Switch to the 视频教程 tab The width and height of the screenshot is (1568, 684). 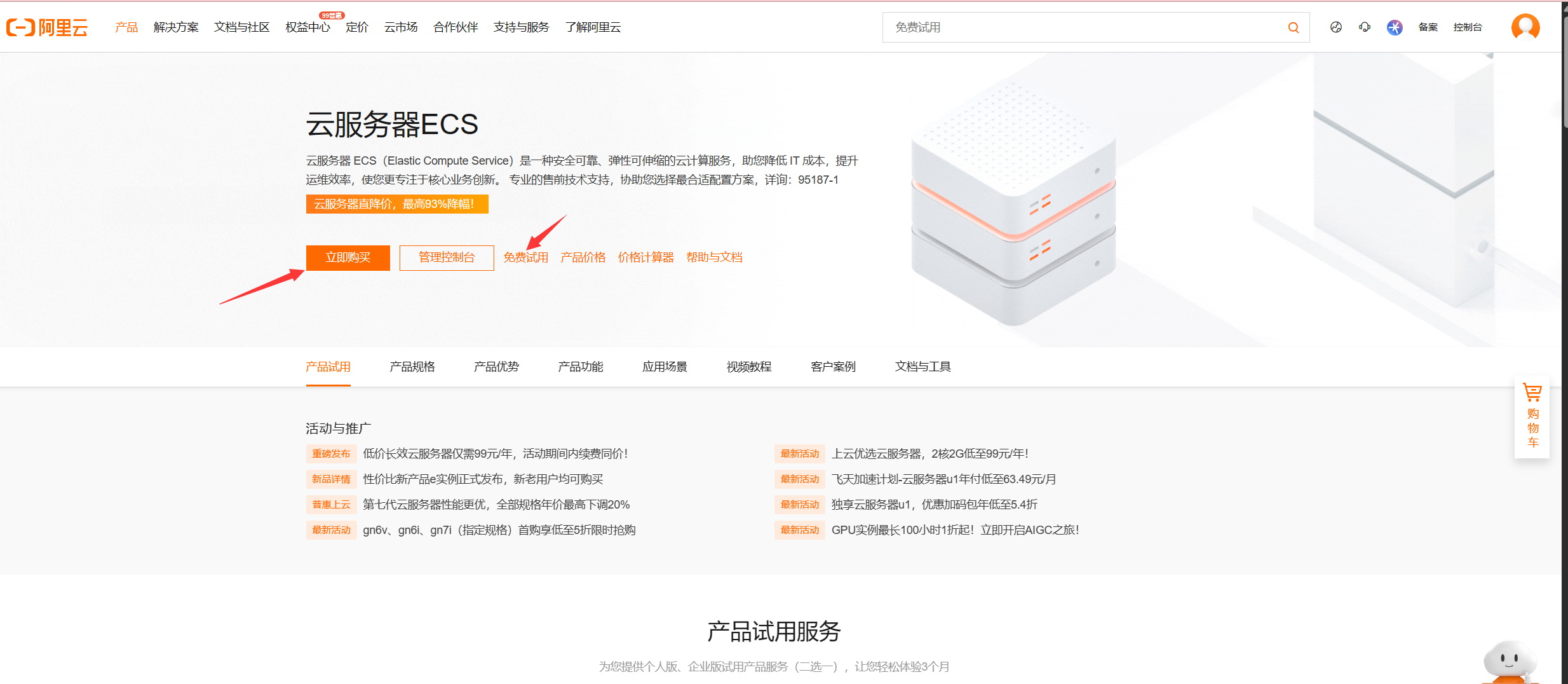pyautogui.click(x=749, y=367)
